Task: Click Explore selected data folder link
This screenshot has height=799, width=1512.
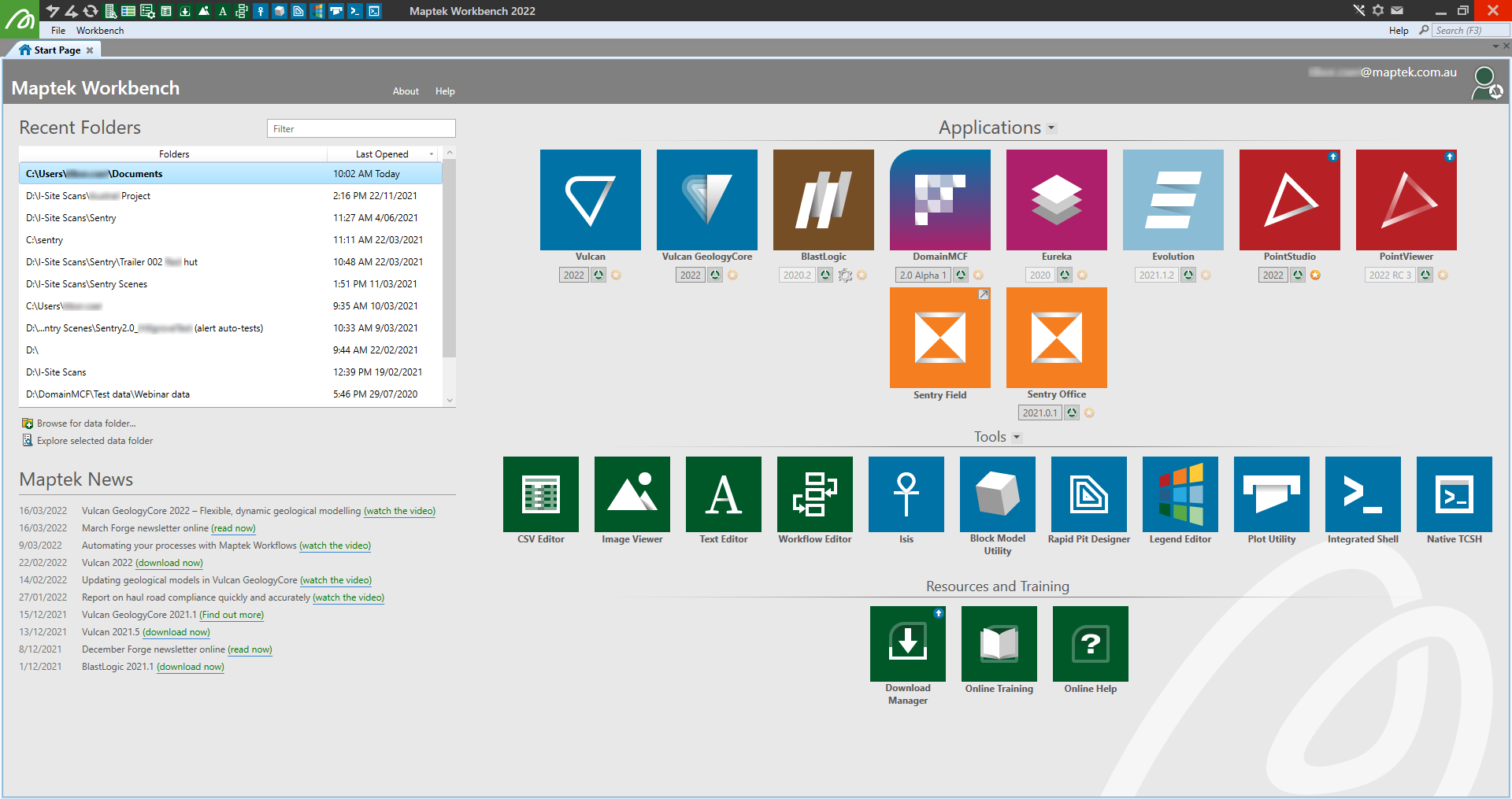Action: pyautogui.click(x=94, y=441)
